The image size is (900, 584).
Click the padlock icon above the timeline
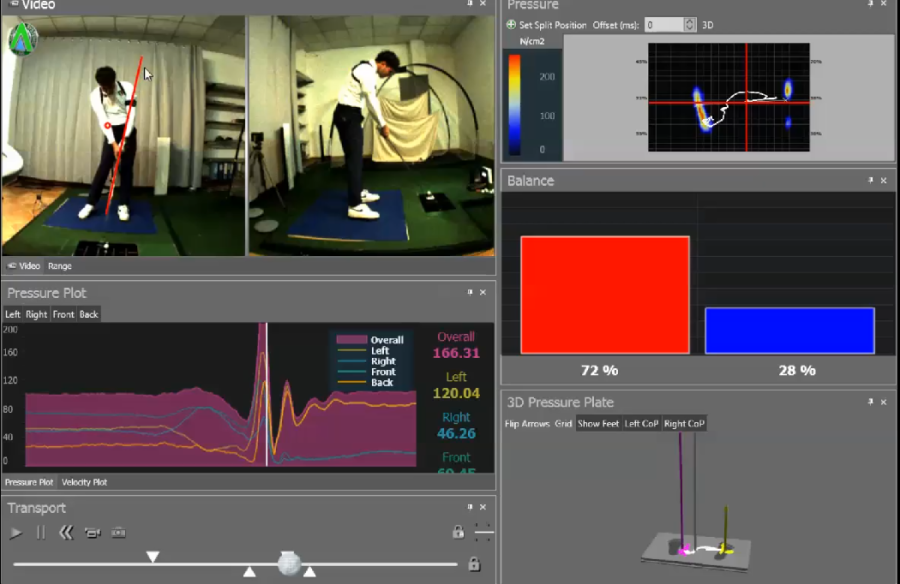pos(458,533)
